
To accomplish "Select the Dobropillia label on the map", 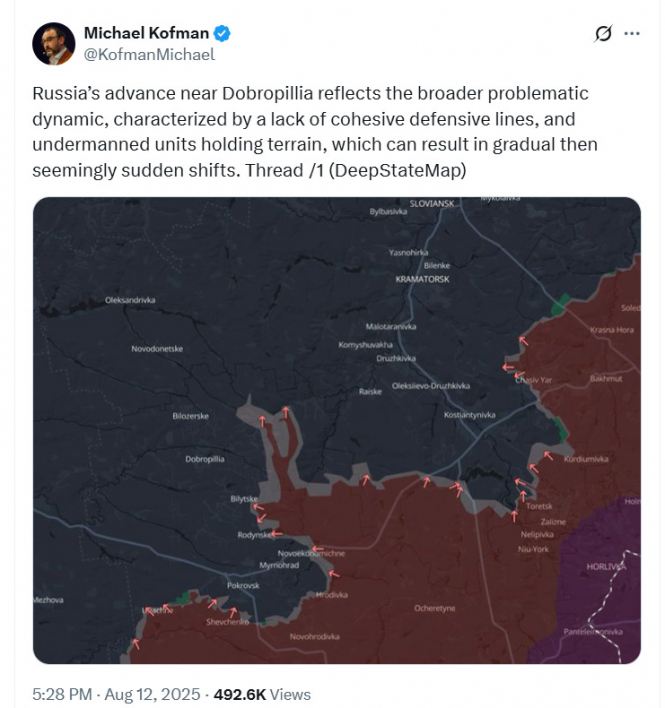I will click(x=205, y=459).
